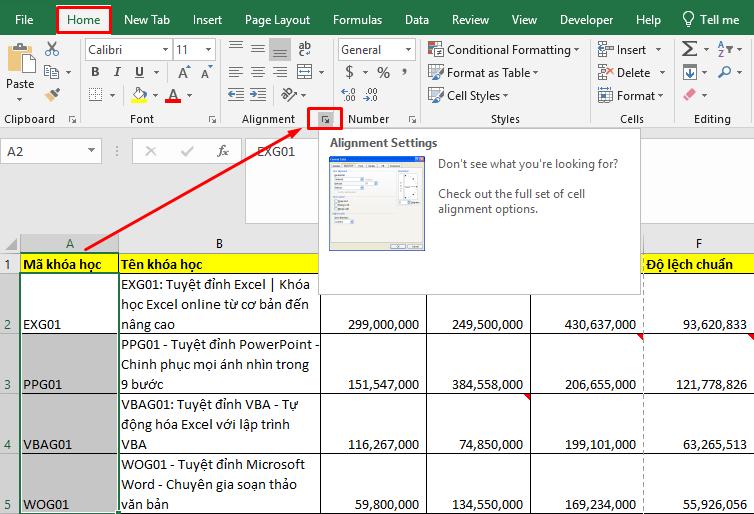The height and width of the screenshot is (514, 754).
Task: Open Number group dialog launcher
Action: (412, 119)
